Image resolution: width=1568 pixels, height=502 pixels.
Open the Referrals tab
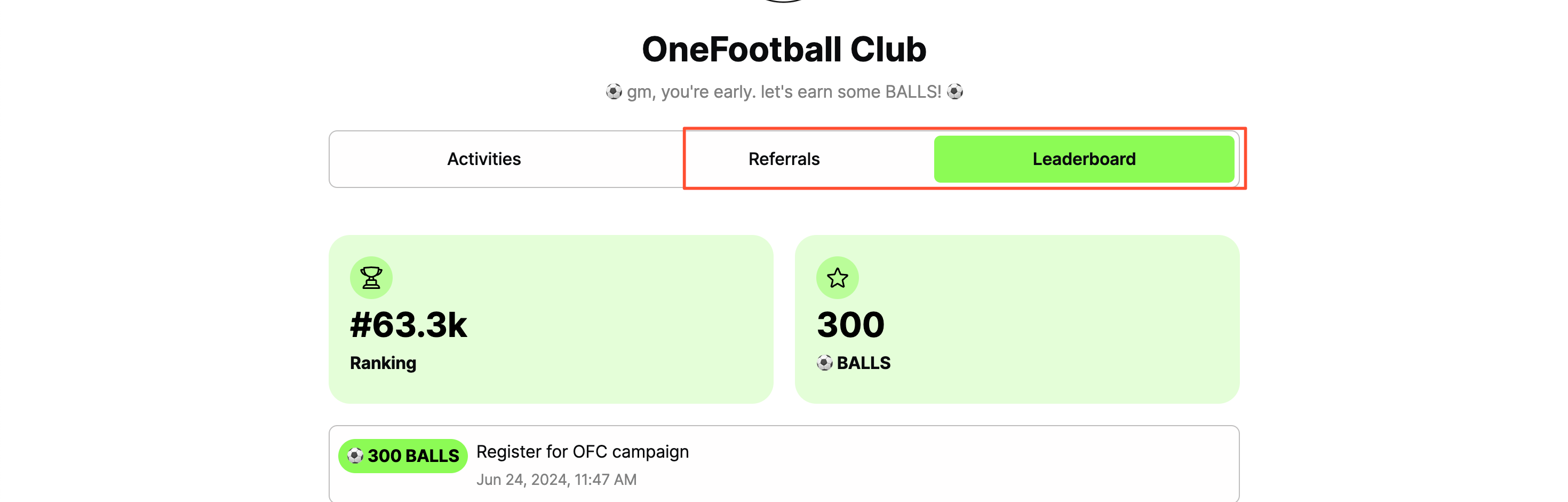coord(784,159)
